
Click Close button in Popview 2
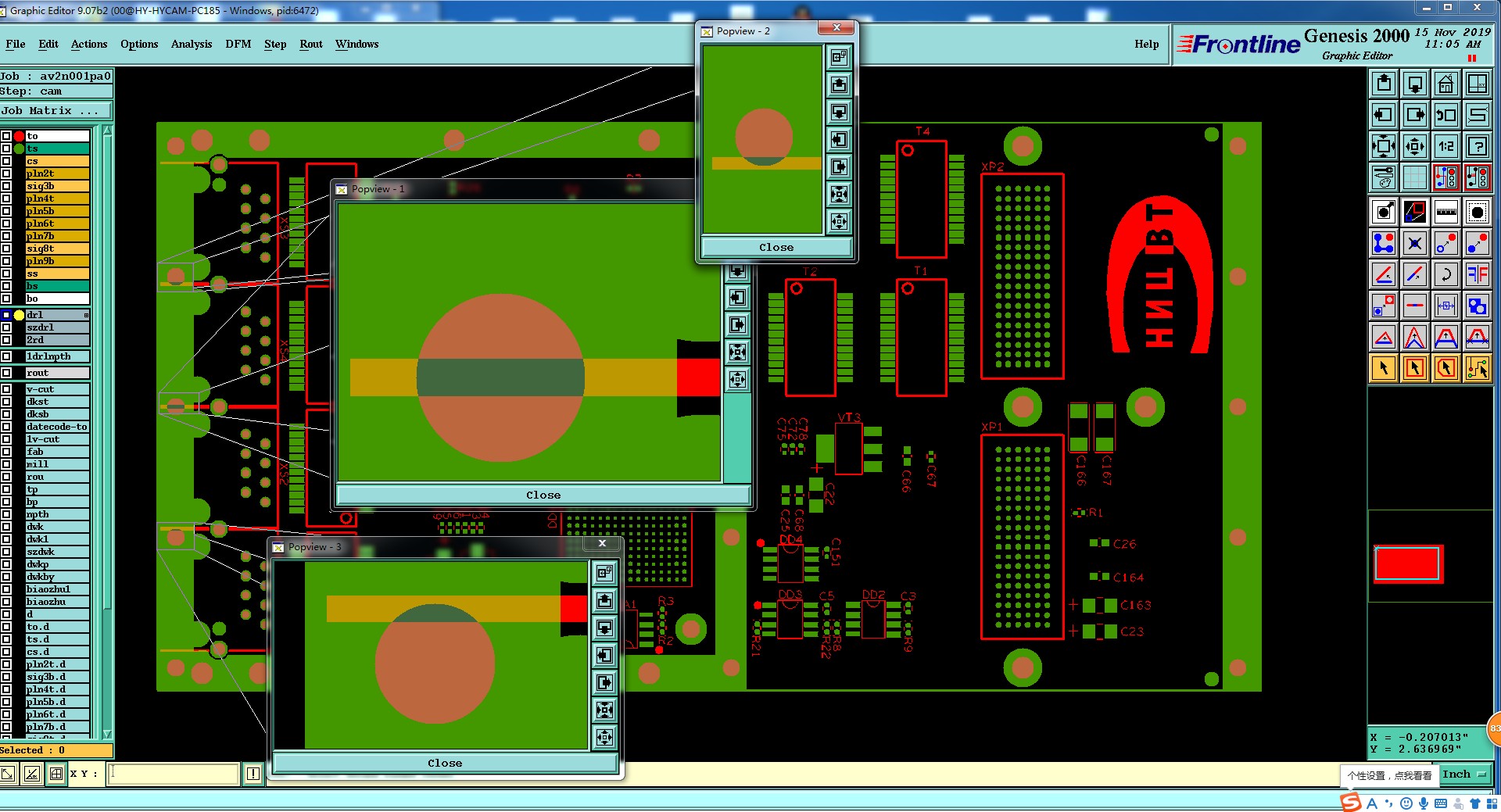point(776,247)
